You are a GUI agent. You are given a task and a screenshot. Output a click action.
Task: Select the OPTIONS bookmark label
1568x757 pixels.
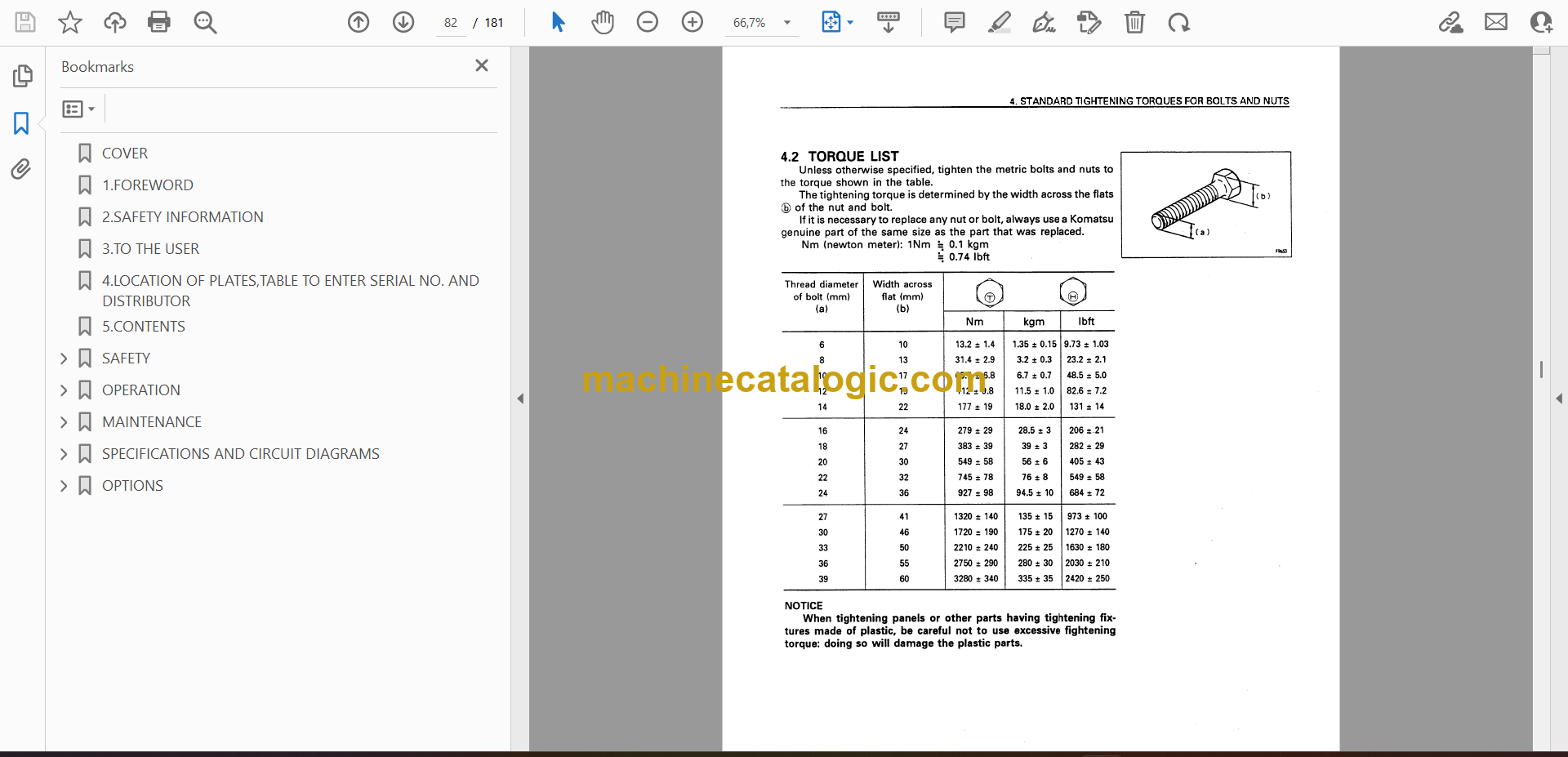[x=132, y=486]
